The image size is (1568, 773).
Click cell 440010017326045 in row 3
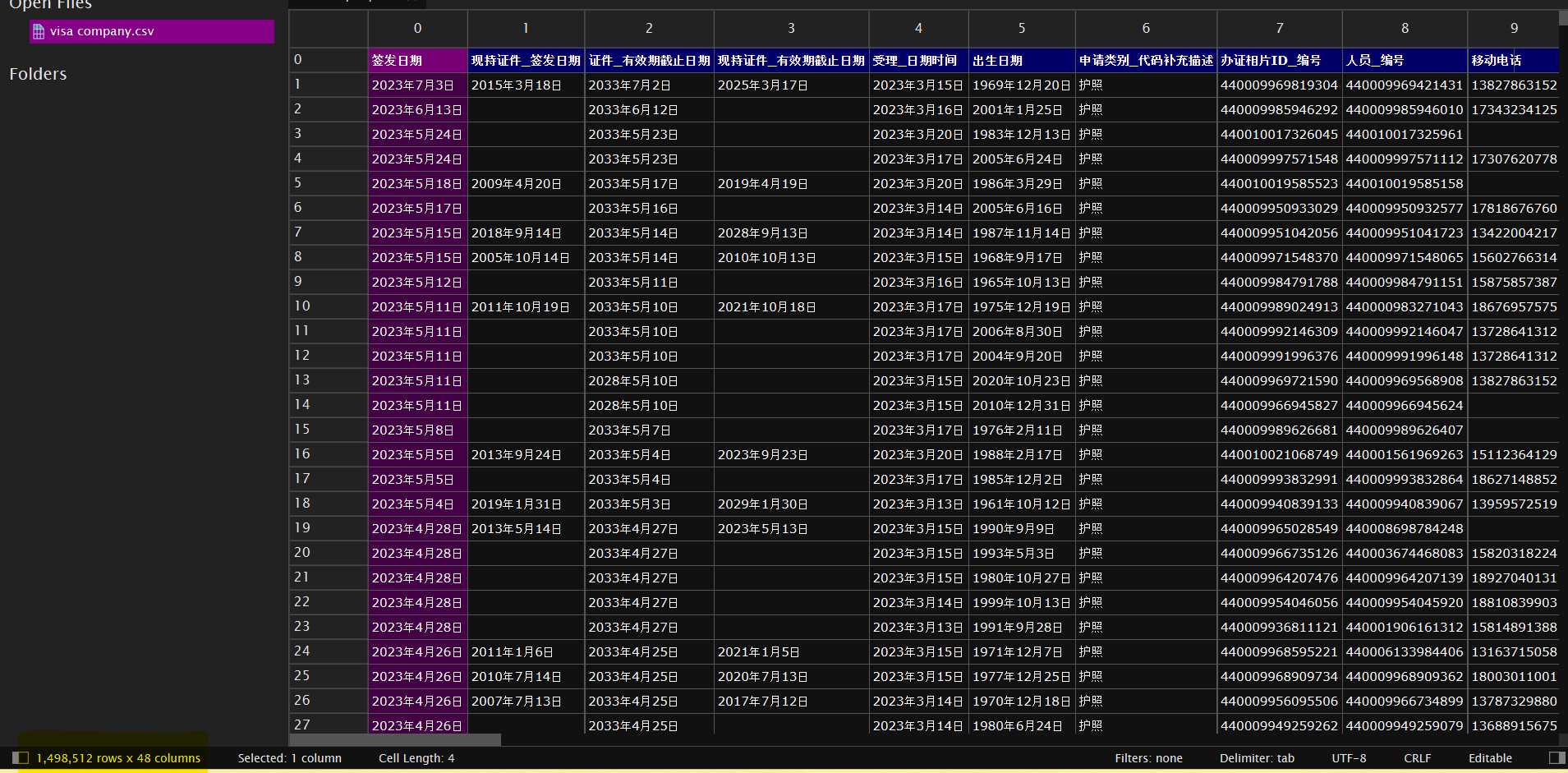pos(1280,134)
